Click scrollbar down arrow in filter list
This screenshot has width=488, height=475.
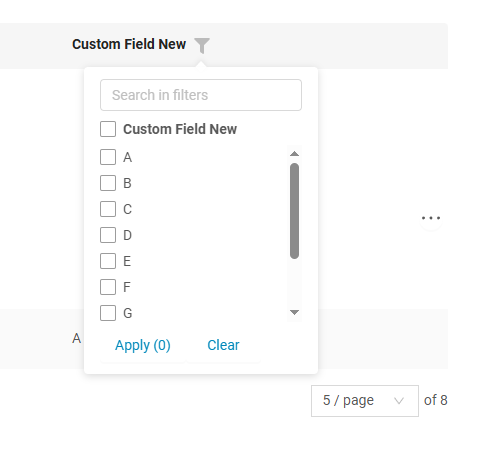coord(294,312)
